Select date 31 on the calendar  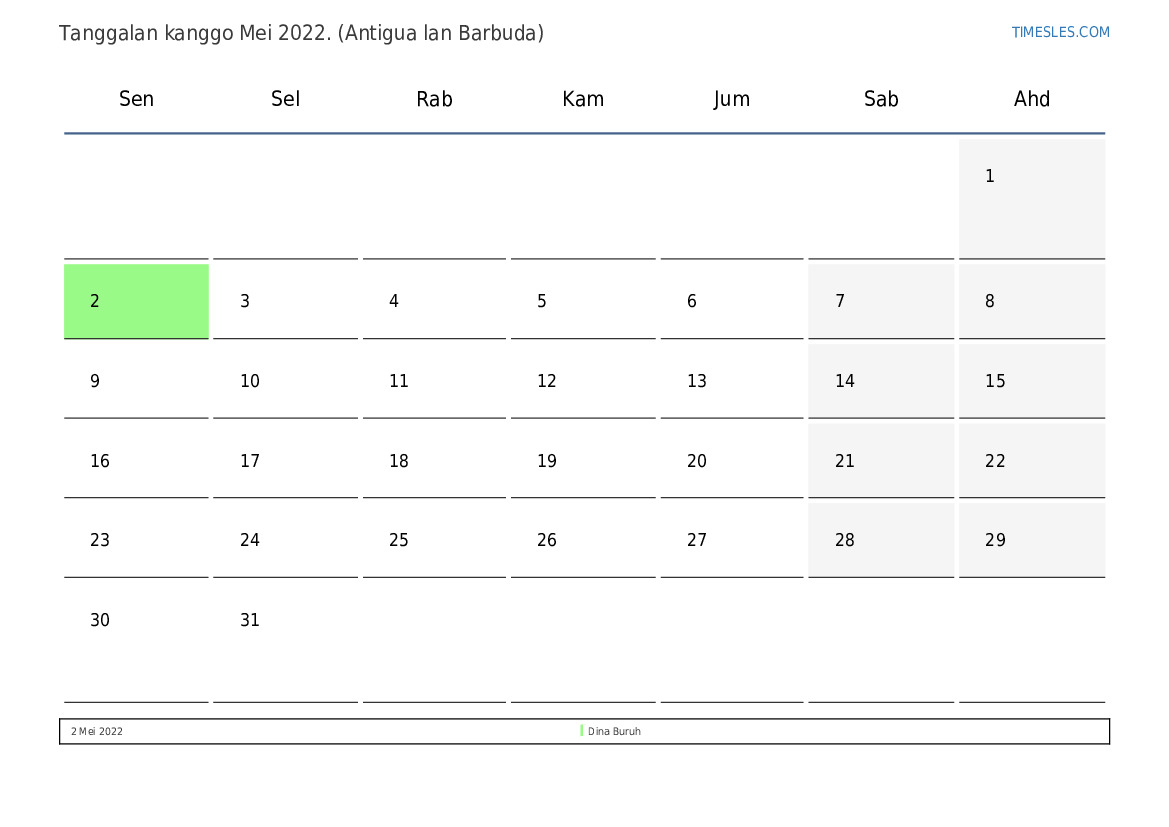285,620
